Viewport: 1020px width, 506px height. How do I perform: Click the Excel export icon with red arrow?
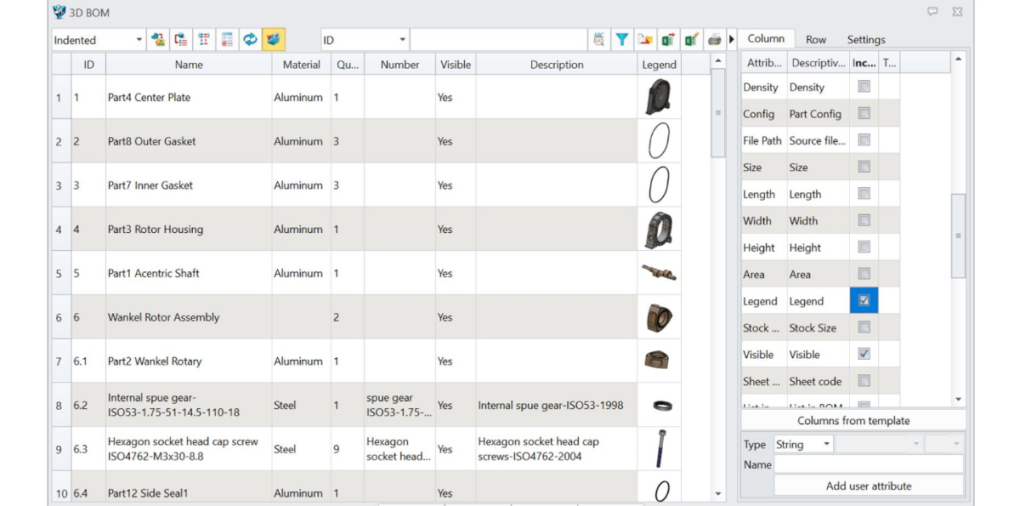pos(668,40)
